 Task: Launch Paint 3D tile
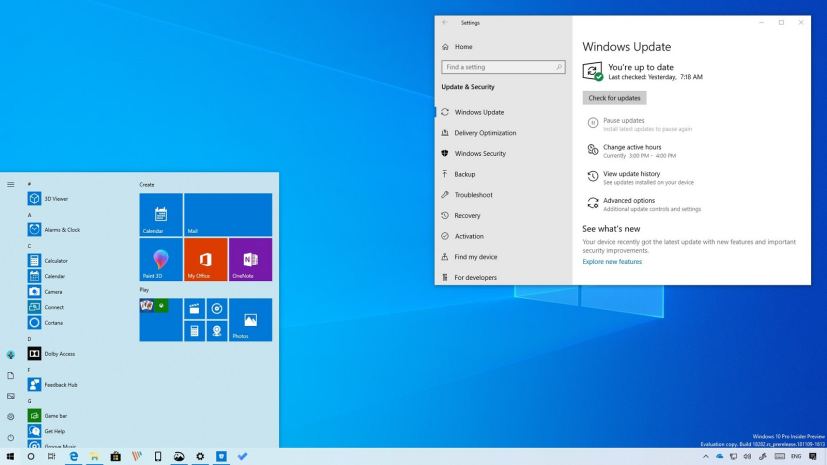click(161, 259)
